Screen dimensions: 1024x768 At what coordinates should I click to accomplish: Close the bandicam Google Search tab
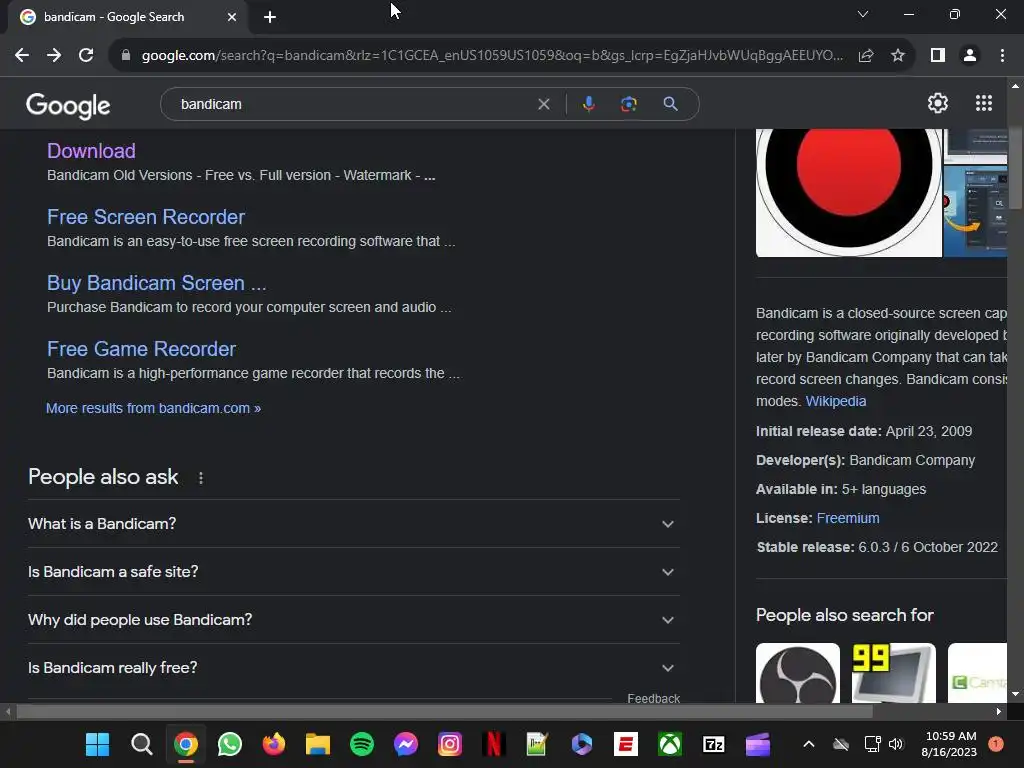232,17
